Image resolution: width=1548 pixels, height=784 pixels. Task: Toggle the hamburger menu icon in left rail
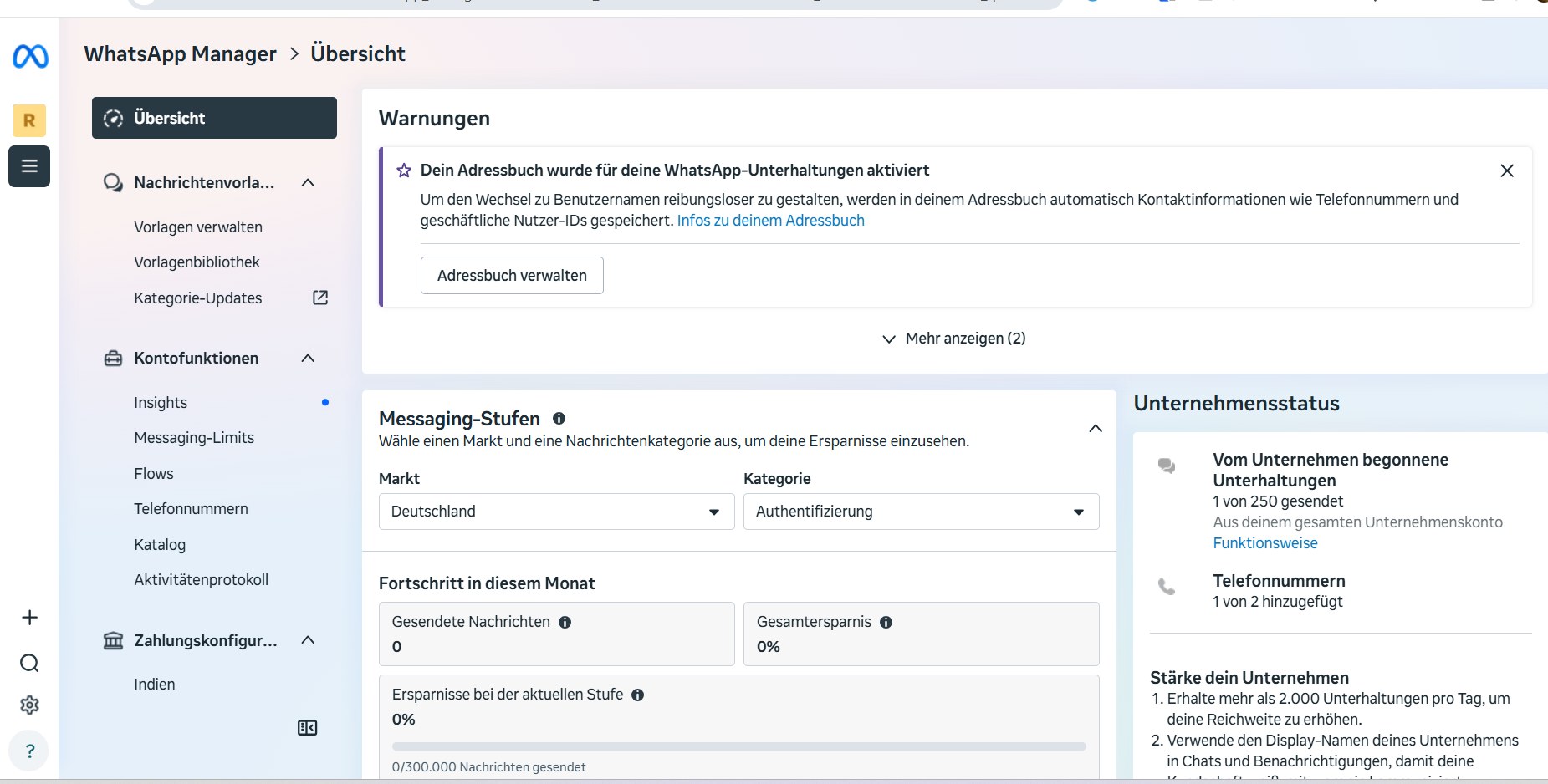[x=29, y=166]
